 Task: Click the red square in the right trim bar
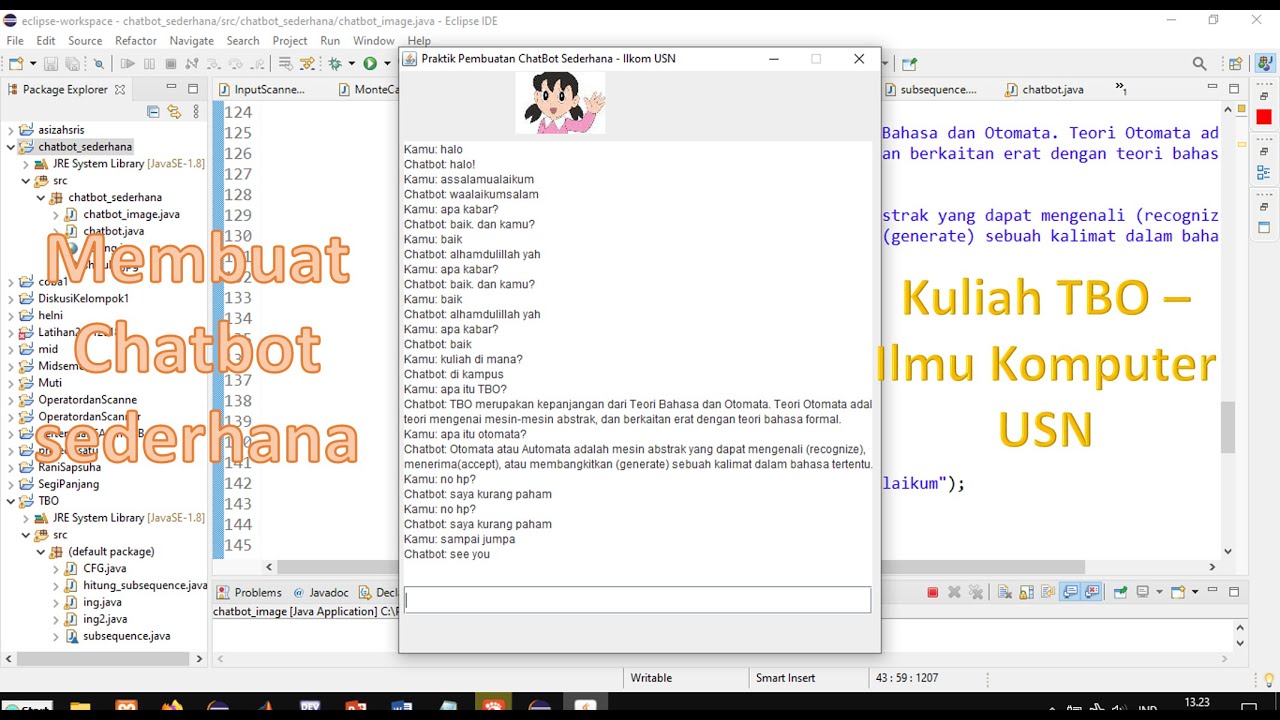pyautogui.click(x=1264, y=118)
